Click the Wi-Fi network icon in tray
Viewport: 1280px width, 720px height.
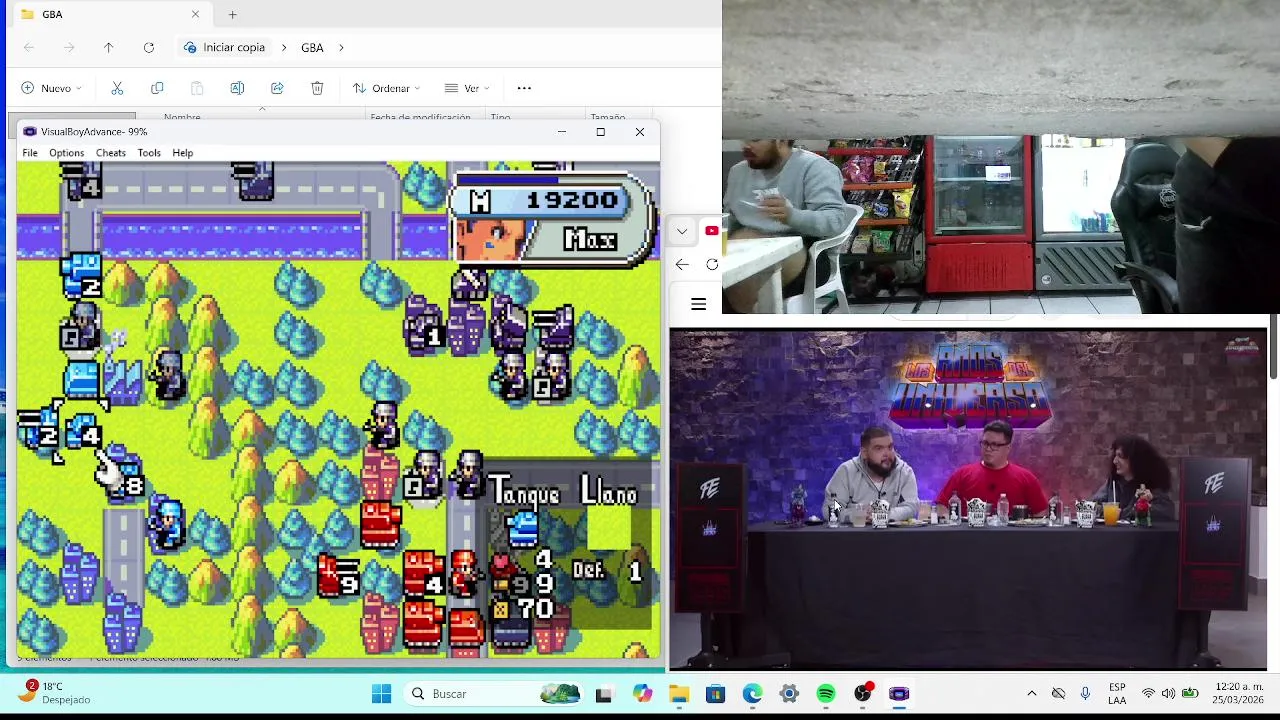pos(1148,694)
